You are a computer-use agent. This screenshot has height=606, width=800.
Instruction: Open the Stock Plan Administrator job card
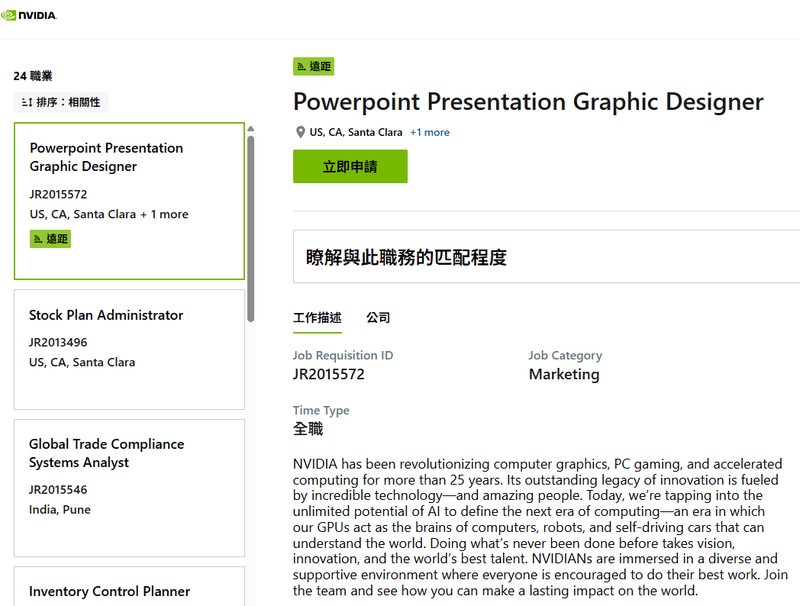(129, 349)
